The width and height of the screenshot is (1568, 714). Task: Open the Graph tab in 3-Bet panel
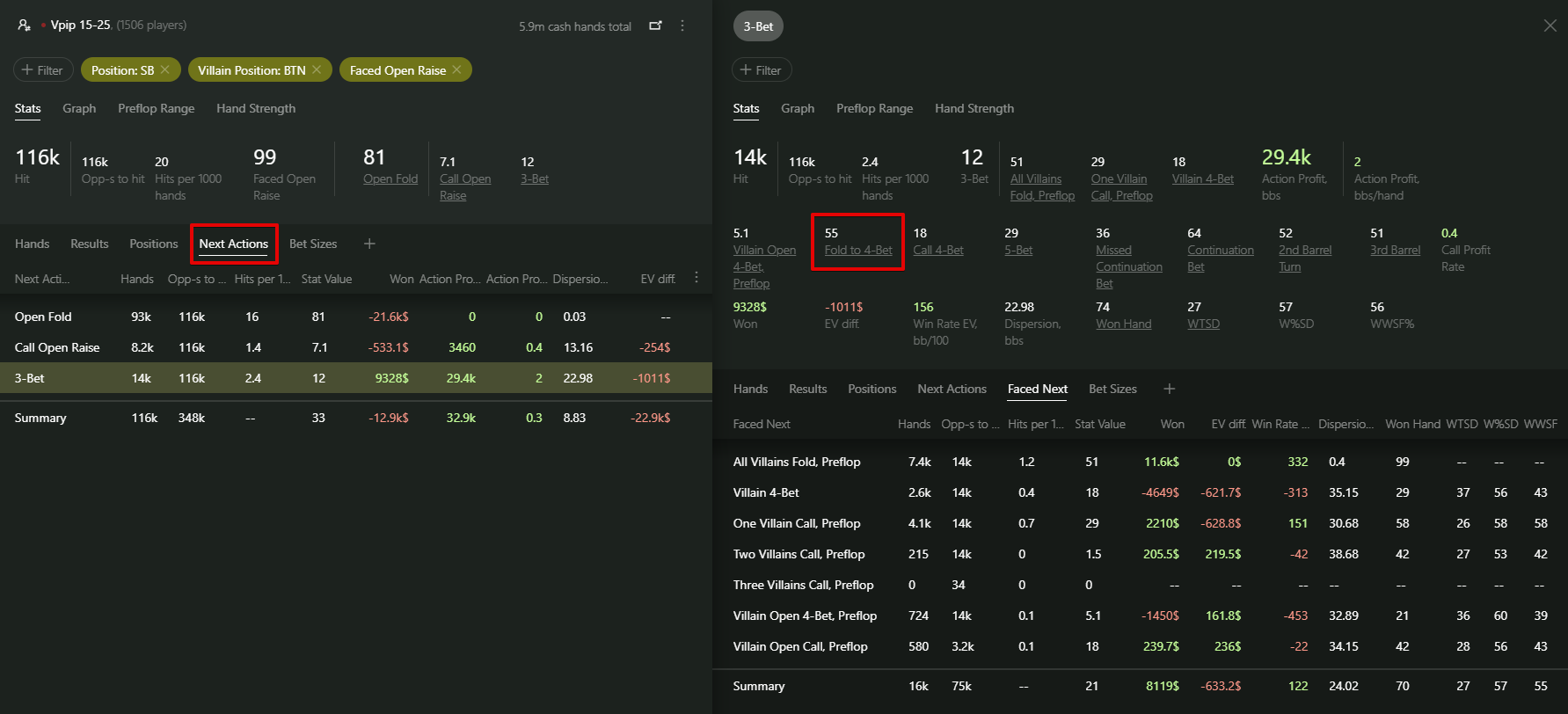(x=797, y=108)
